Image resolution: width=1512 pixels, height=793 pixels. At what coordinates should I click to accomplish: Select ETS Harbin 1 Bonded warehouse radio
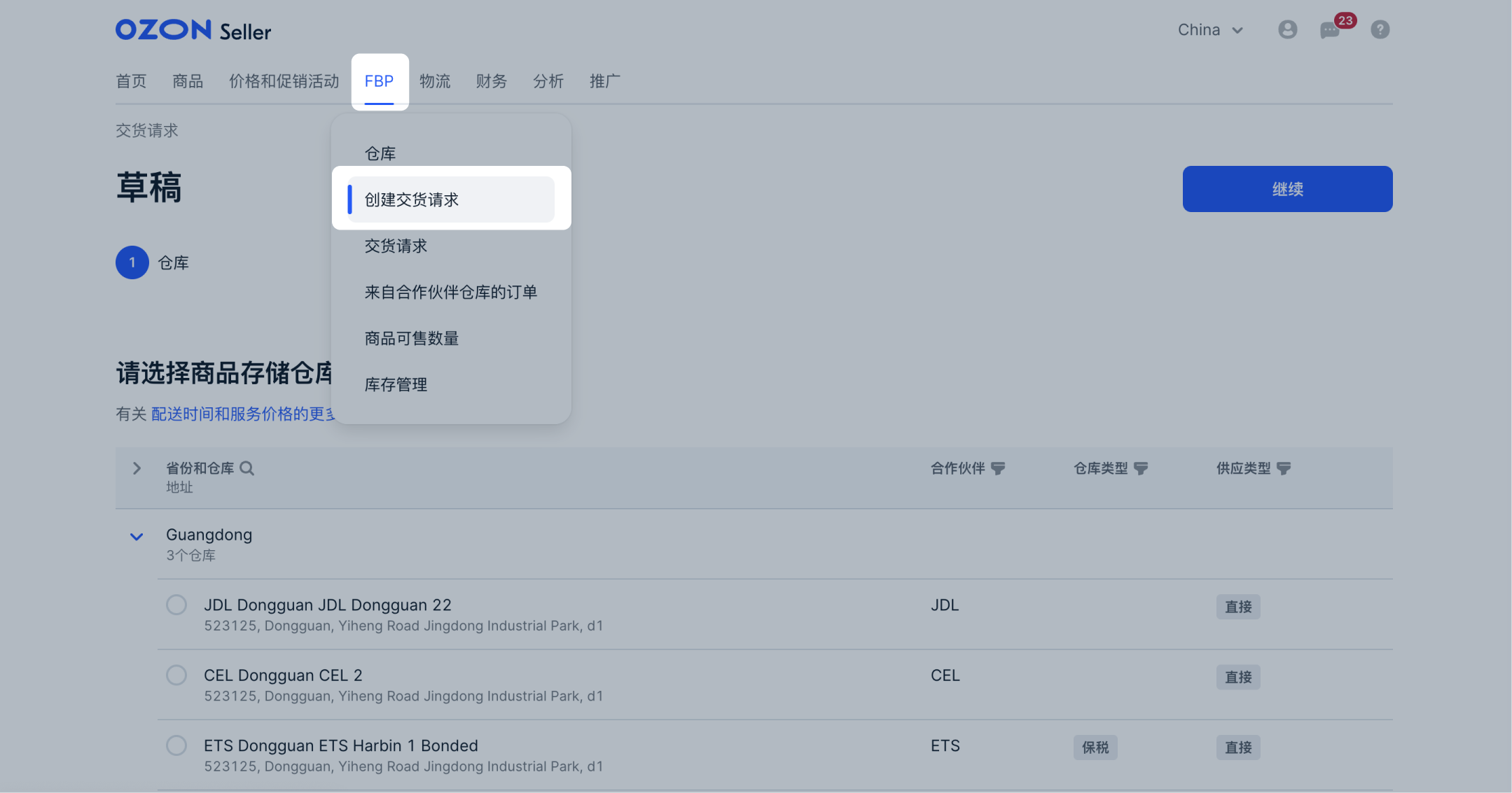(176, 745)
